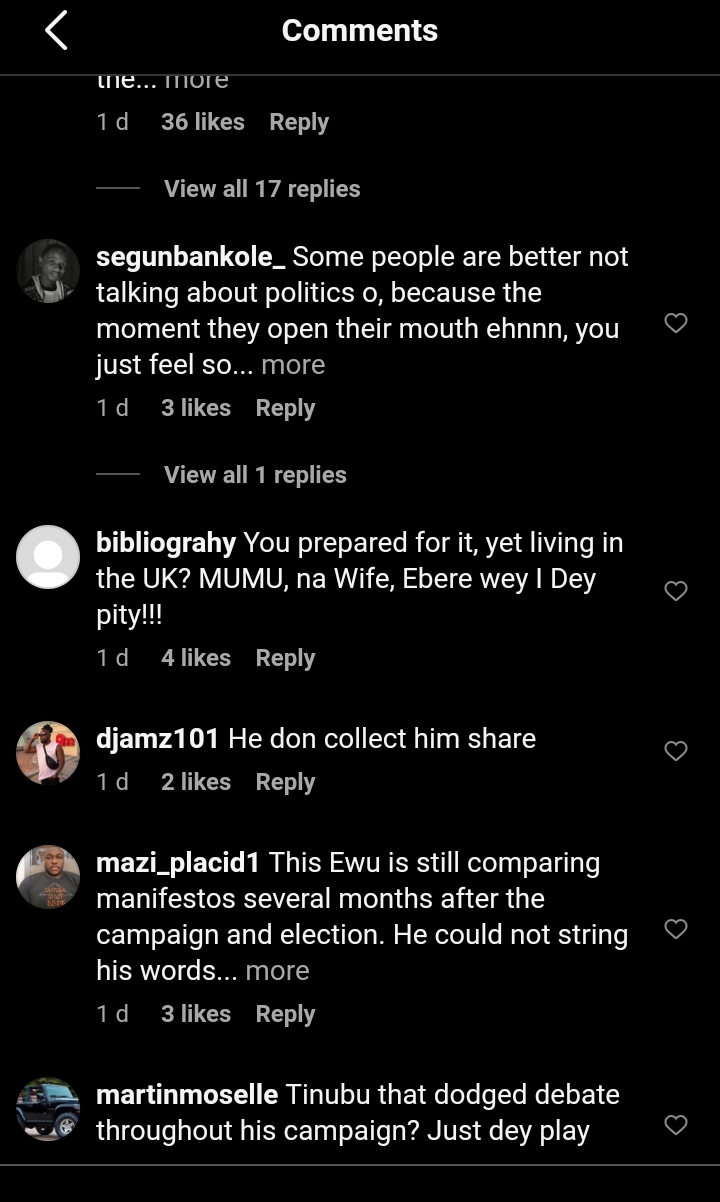Expand mazi_placid1's truncated comment with more
Image resolution: width=720 pixels, height=1202 pixels.
tap(277, 971)
